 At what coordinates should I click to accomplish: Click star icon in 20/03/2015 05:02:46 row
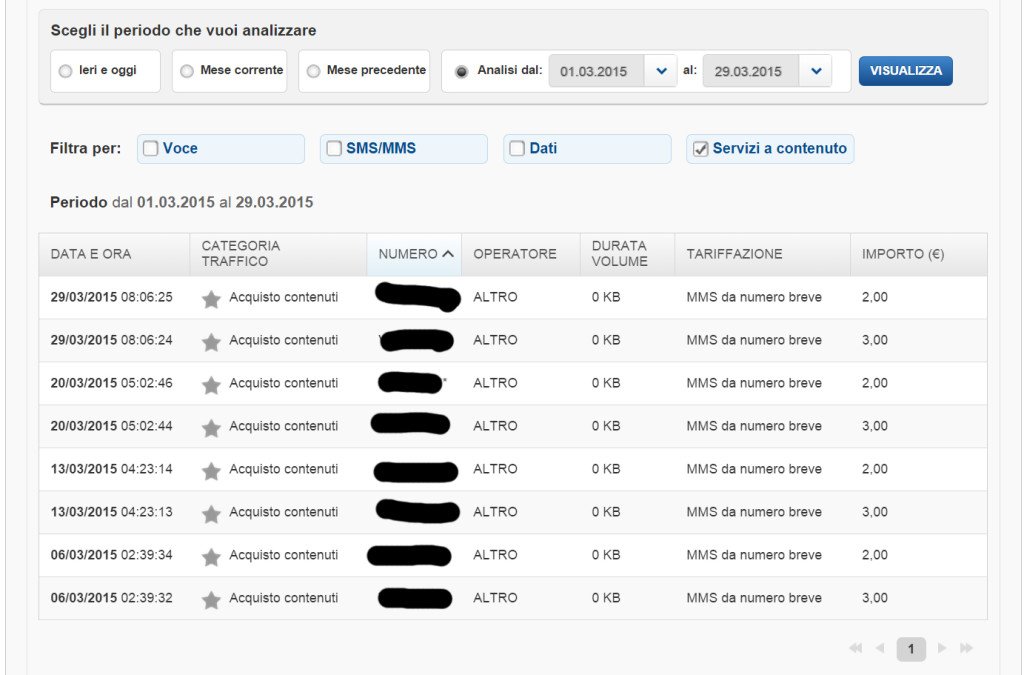[211, 384]
